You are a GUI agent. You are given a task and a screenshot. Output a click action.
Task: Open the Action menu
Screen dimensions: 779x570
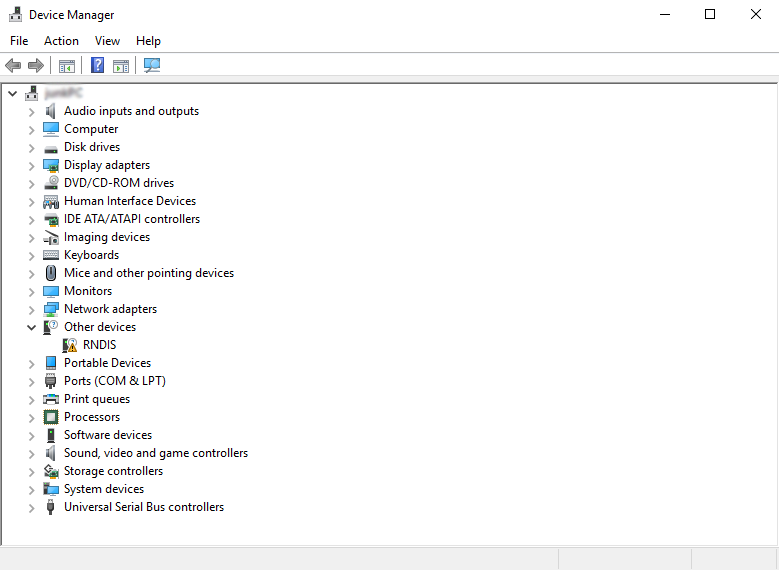pos(61,41)
